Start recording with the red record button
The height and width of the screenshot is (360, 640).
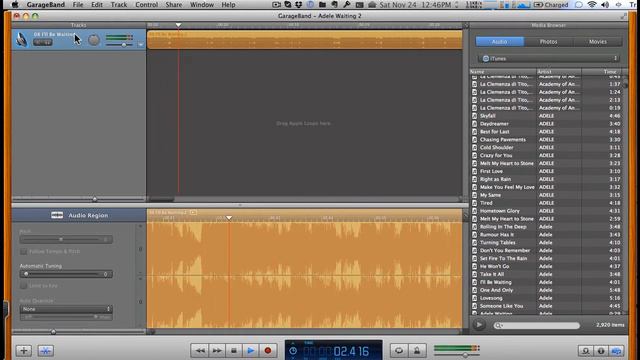268,351
